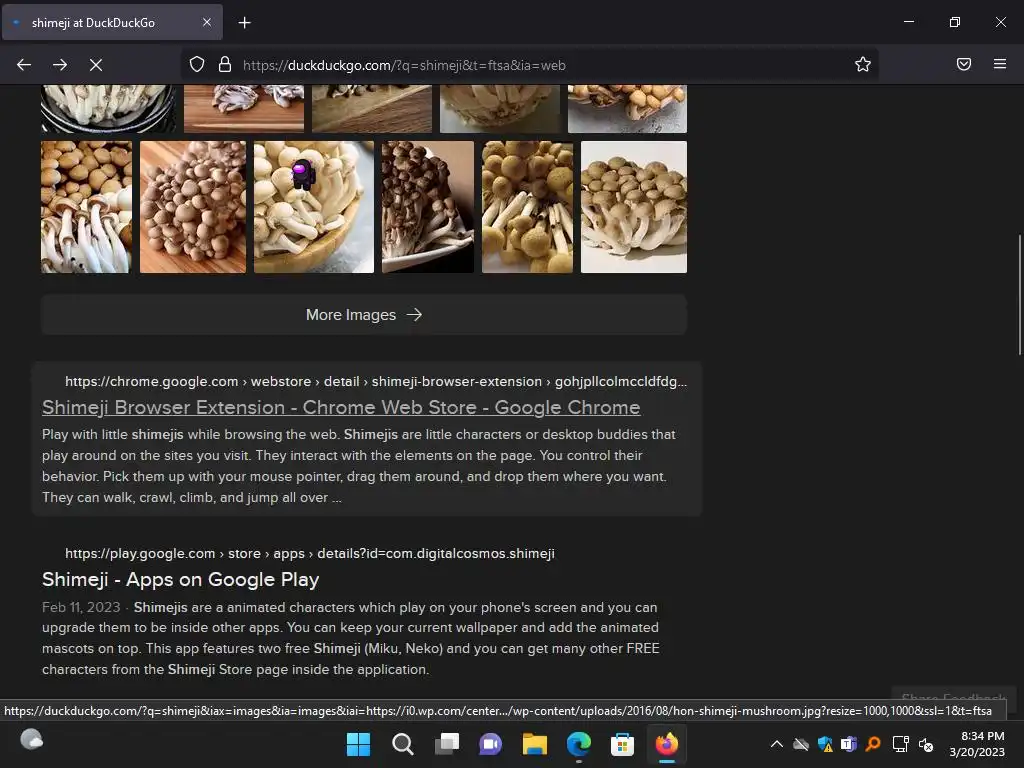Go back to the previous page
This screenshot has height=768, width=1024.
click(x=24, y=65)
